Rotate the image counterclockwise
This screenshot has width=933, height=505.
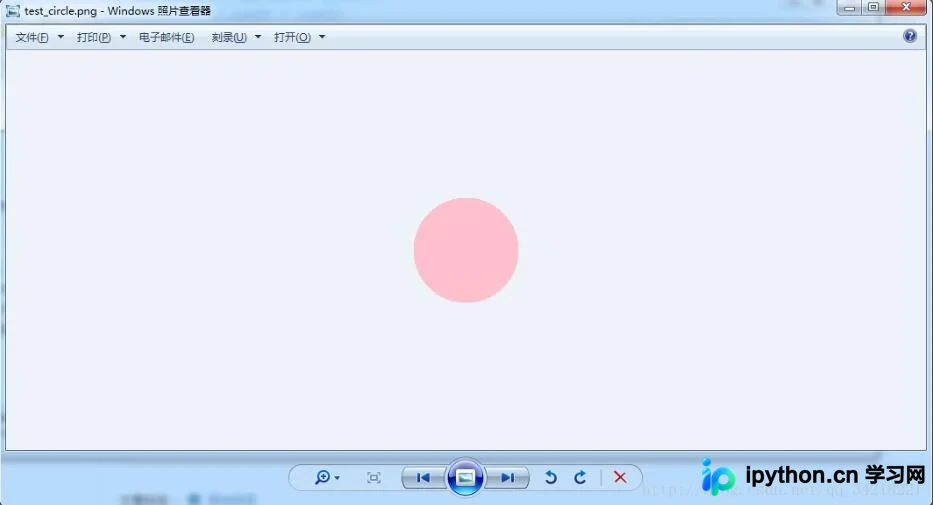(x=551, y=478)
